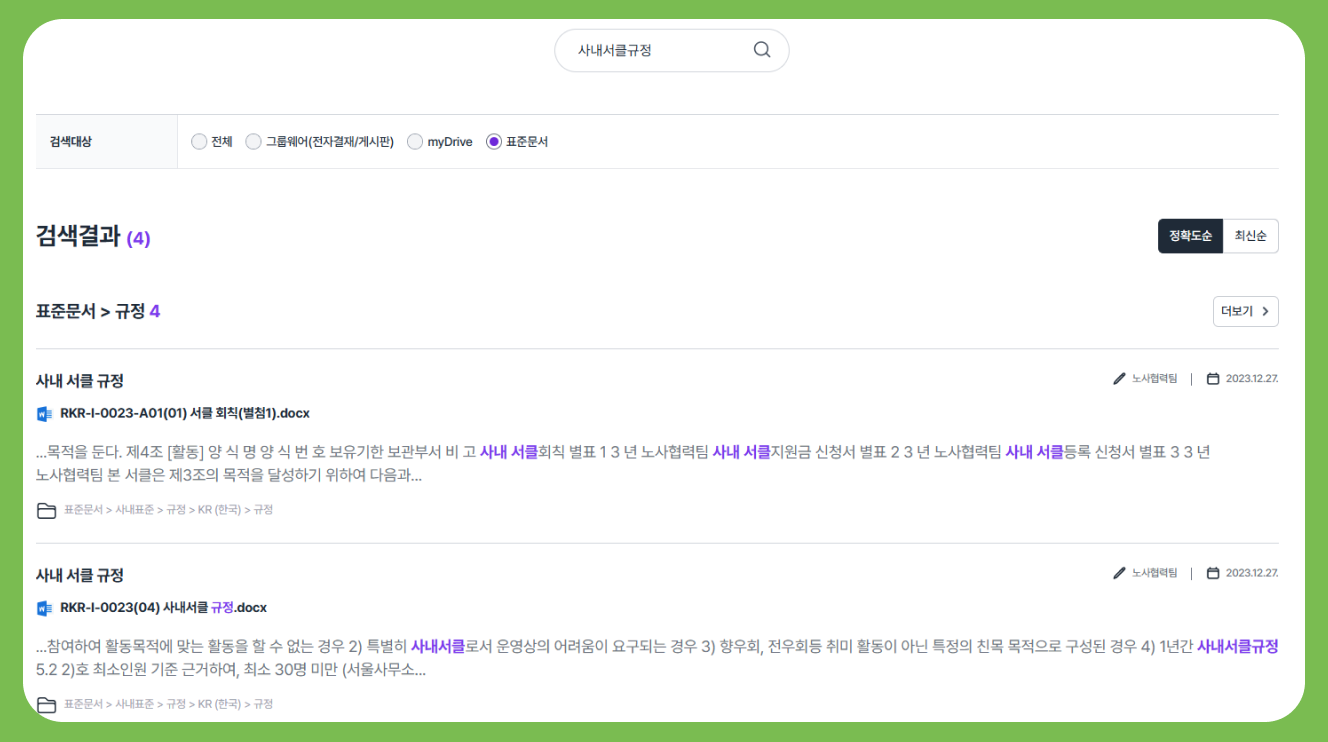Viewport: 1328px width, 742px height.
Task: Click the first 사내 서클 규정 result title
Action: 80,381
